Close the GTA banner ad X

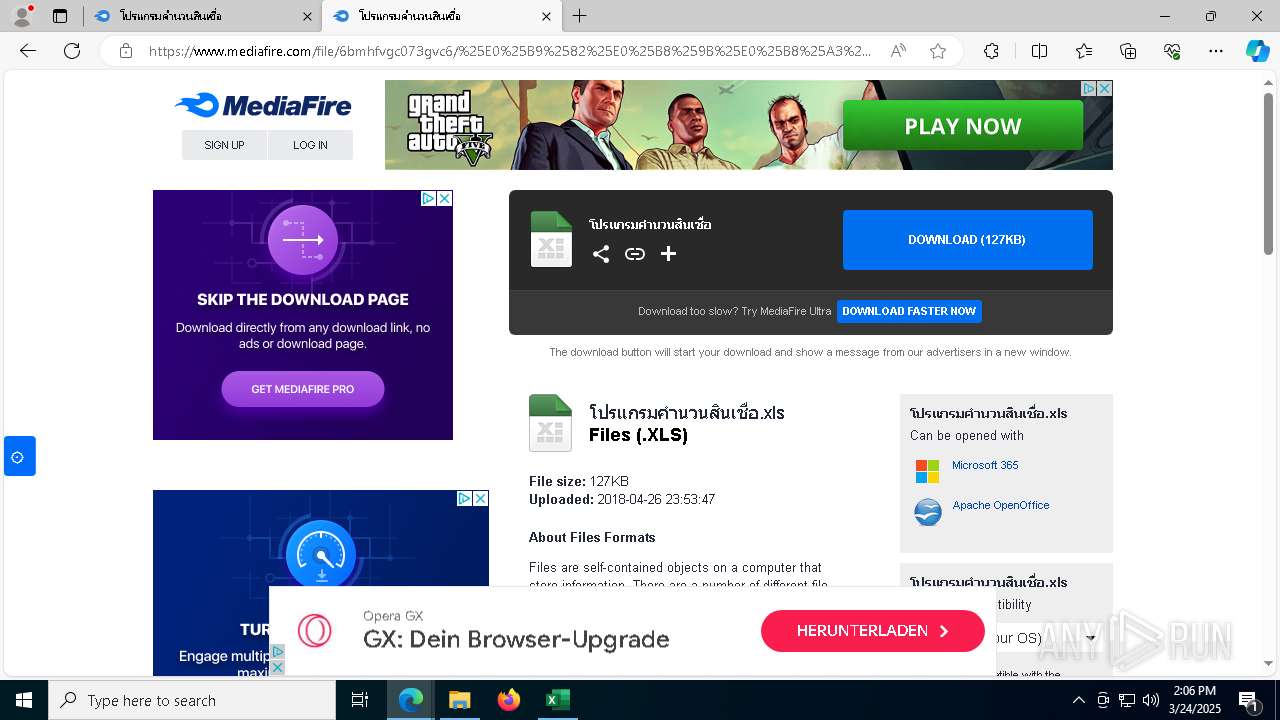(1105, 88)
